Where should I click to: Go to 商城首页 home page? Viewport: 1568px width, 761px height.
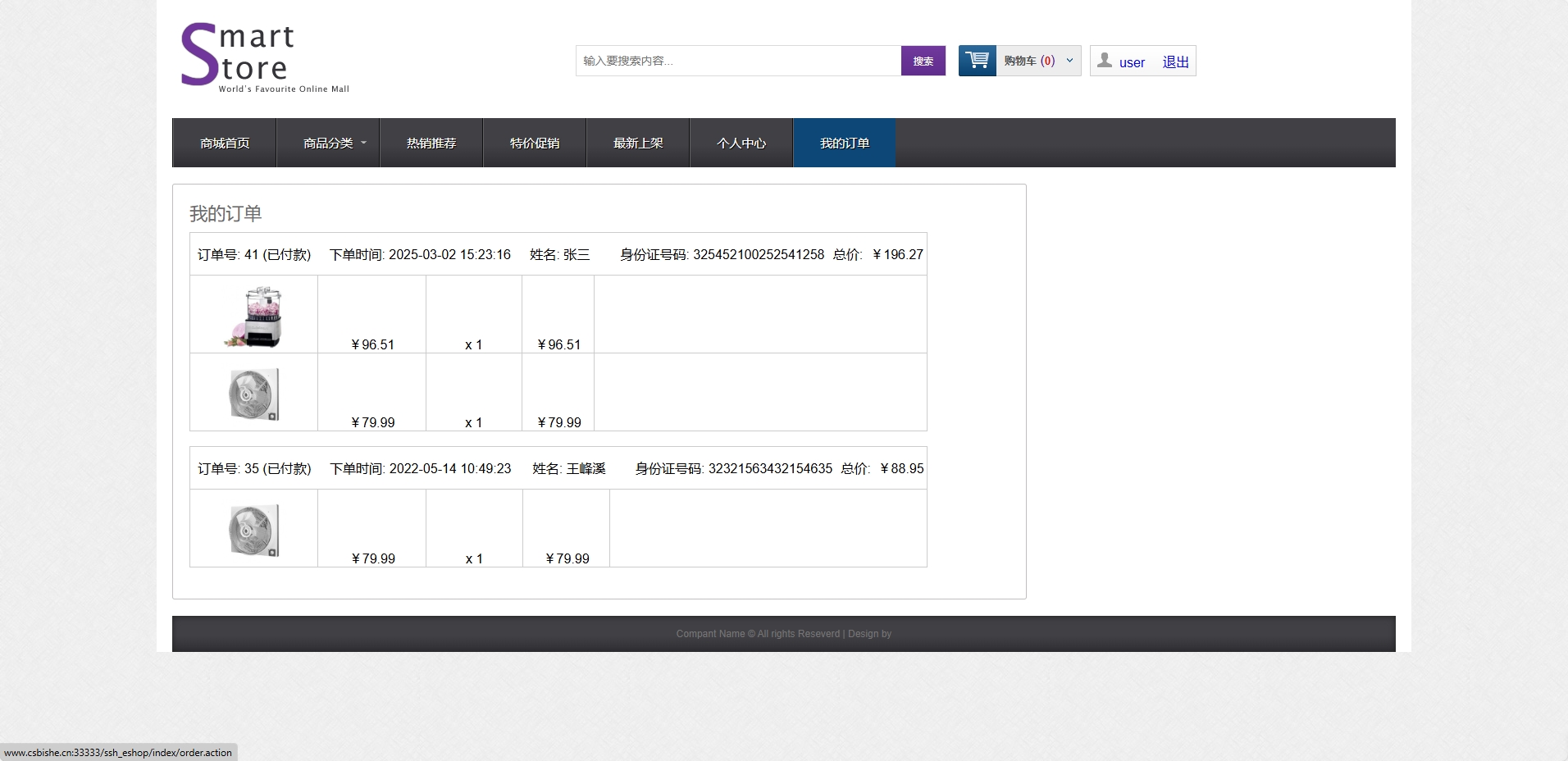(x=225, y=144)
